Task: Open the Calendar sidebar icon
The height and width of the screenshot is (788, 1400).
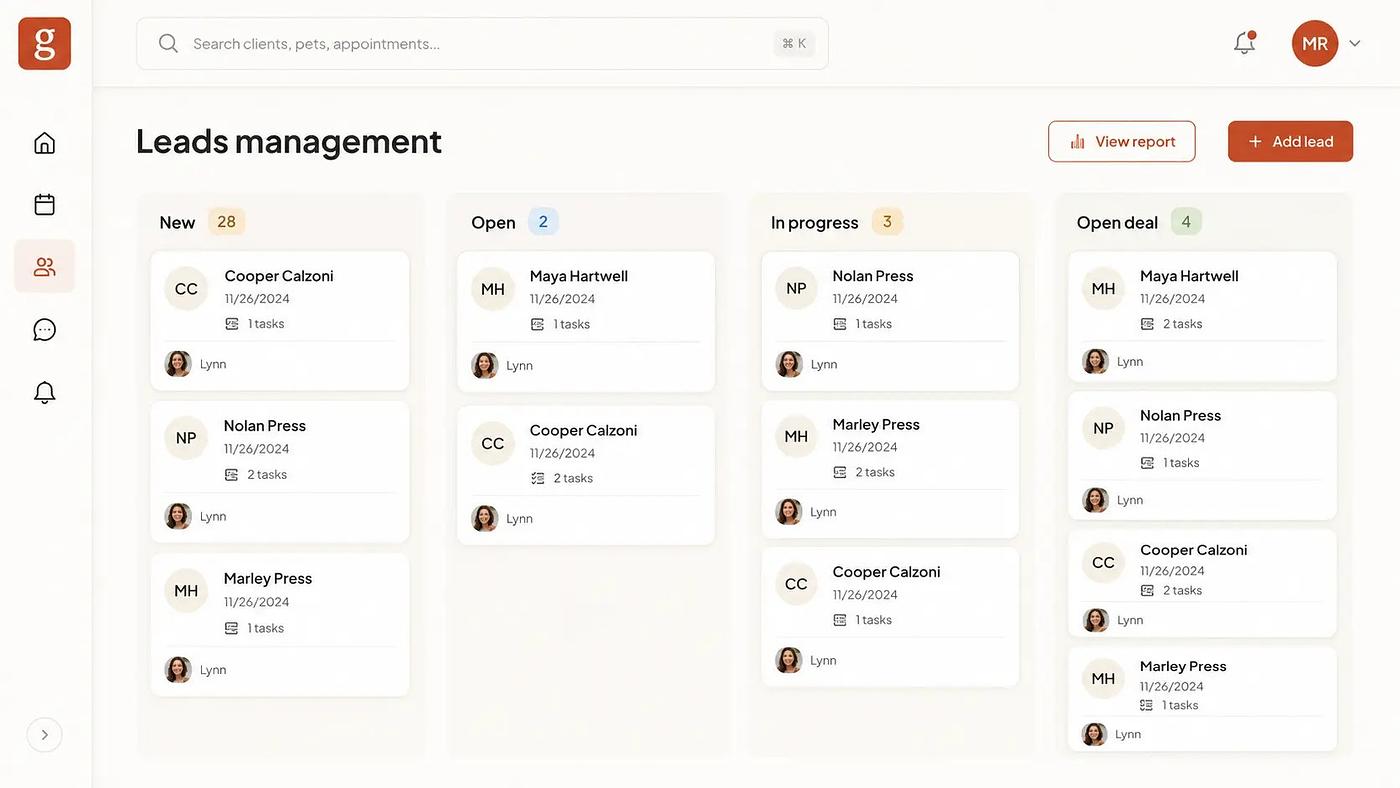Action: tap(44, 205)
